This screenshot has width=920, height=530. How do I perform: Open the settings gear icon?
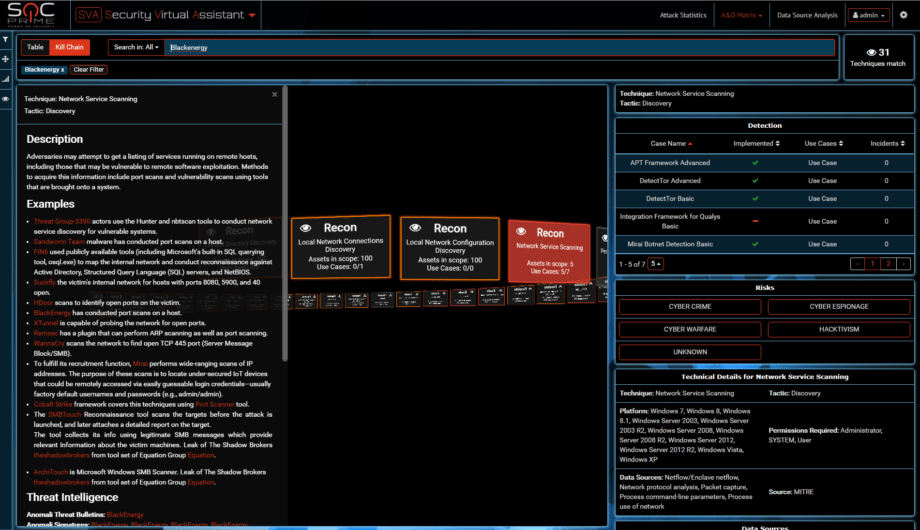pos(904,15)
